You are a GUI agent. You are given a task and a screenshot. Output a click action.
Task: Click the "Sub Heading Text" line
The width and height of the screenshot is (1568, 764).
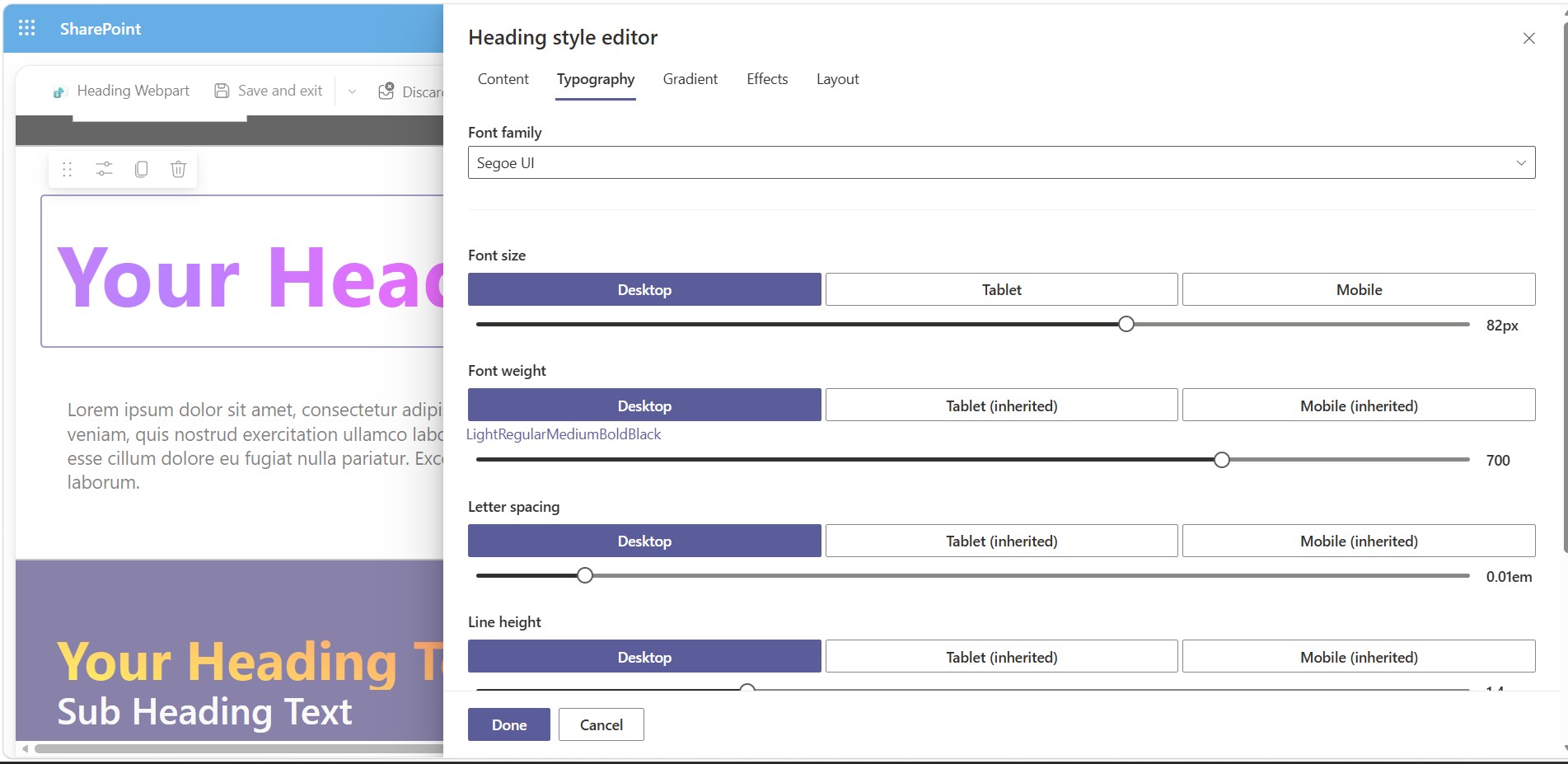204,711
